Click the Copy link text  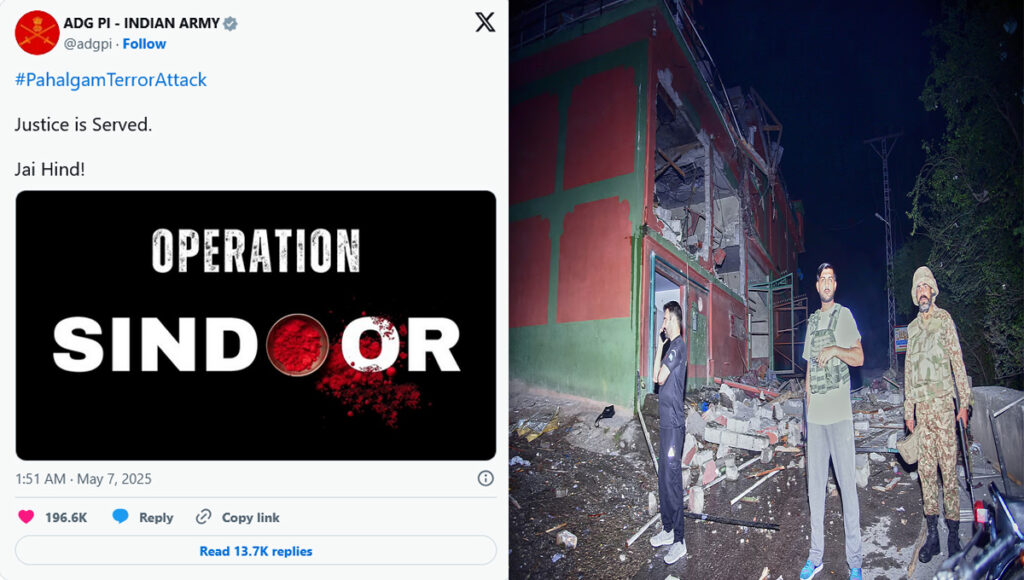pos(250,517)
